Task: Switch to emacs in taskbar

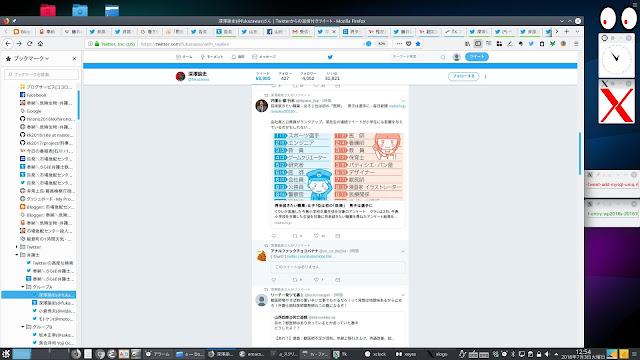Action: click(252, 354)
